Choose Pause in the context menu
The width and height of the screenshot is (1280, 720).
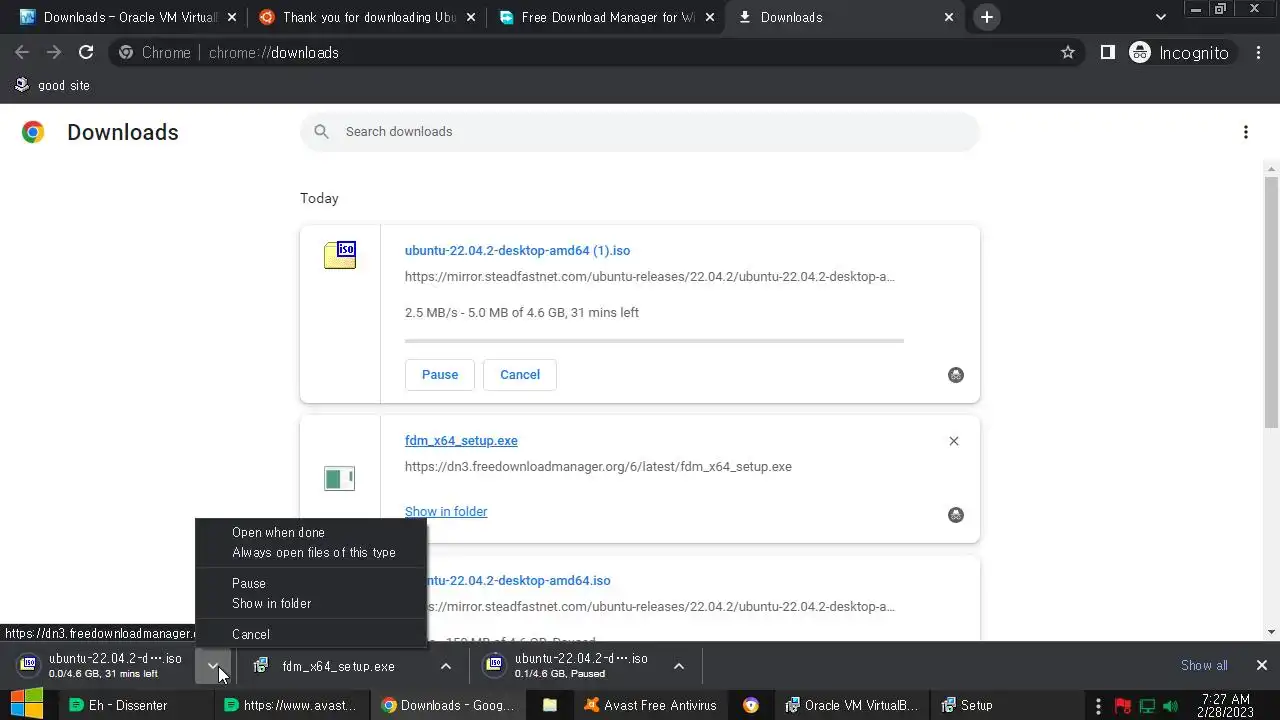pyautogui.click(x=249, y=583)
